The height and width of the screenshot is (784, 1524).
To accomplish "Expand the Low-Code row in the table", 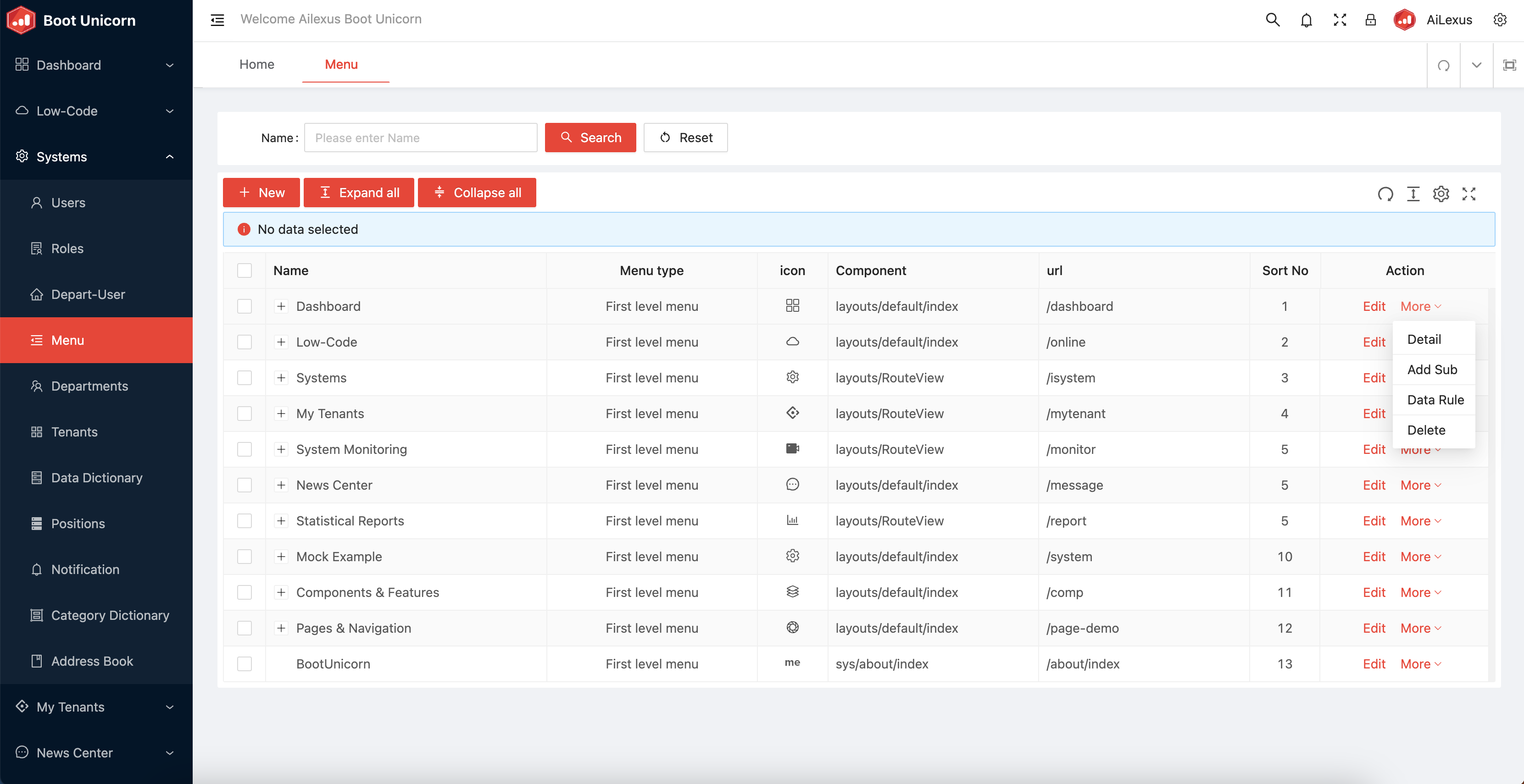I will [281, 342].
